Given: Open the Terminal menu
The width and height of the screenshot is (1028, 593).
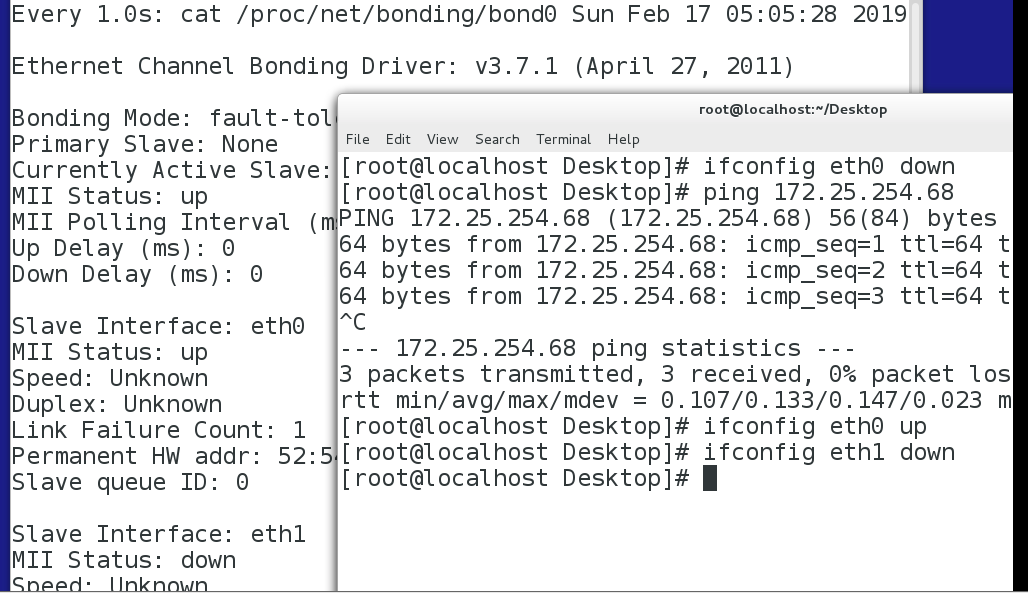Looking at the screenshot, I should click(563, 139).
